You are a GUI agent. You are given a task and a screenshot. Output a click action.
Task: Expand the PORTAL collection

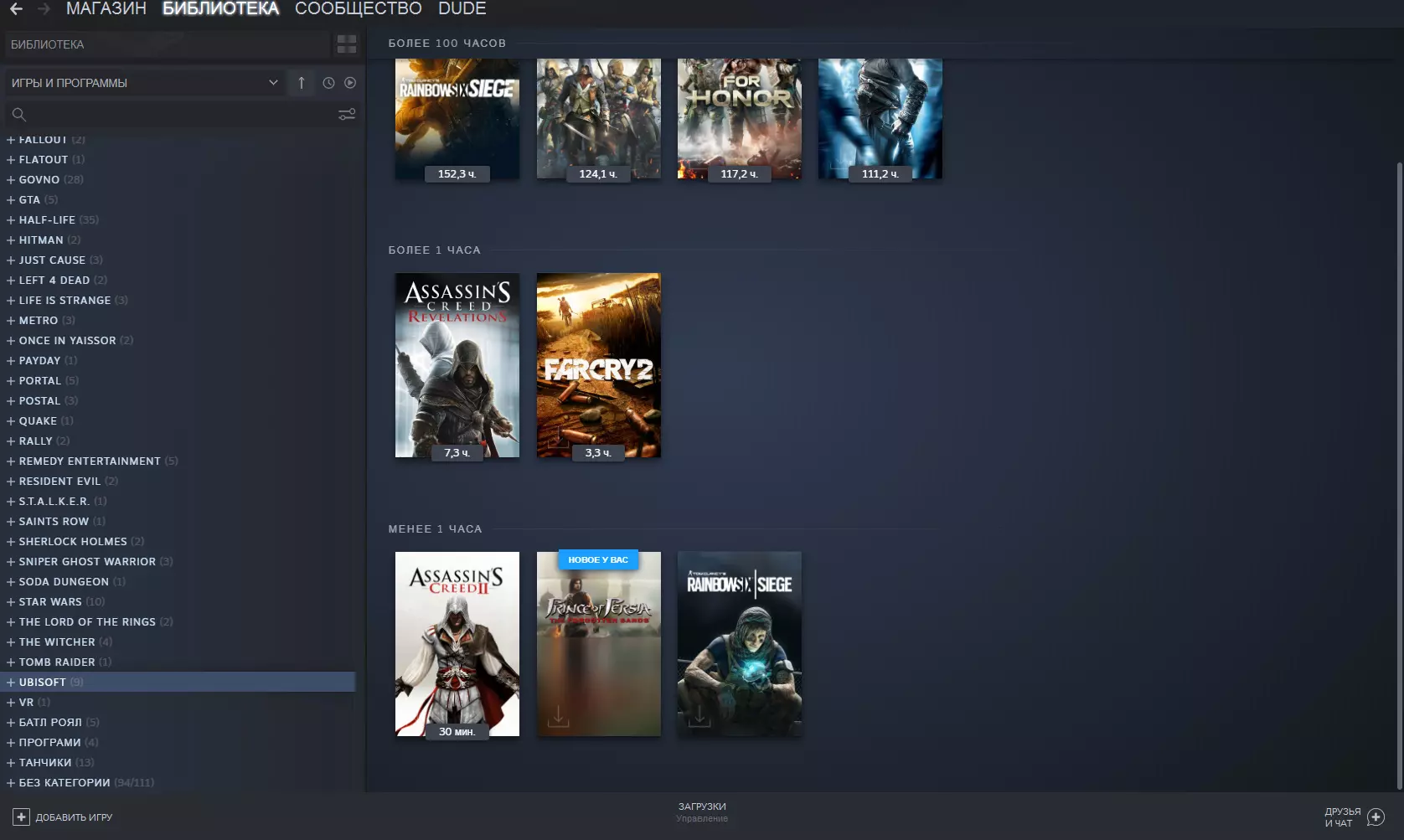11,380
